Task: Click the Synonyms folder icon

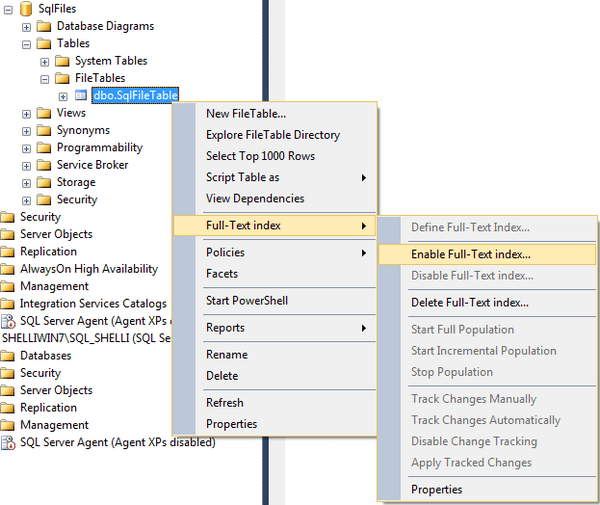Action: (44, 130)
